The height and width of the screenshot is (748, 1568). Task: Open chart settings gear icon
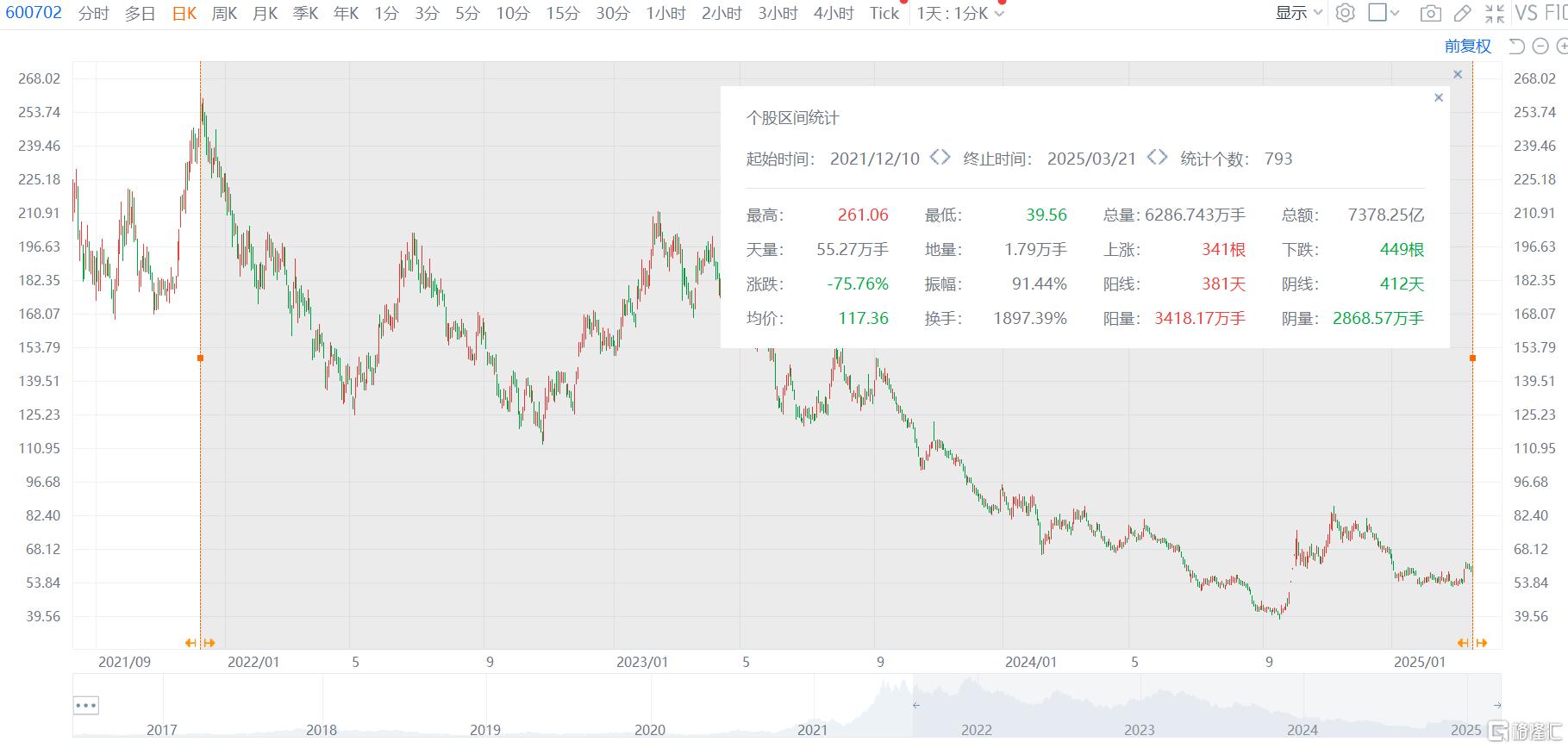coord(1345,13)
